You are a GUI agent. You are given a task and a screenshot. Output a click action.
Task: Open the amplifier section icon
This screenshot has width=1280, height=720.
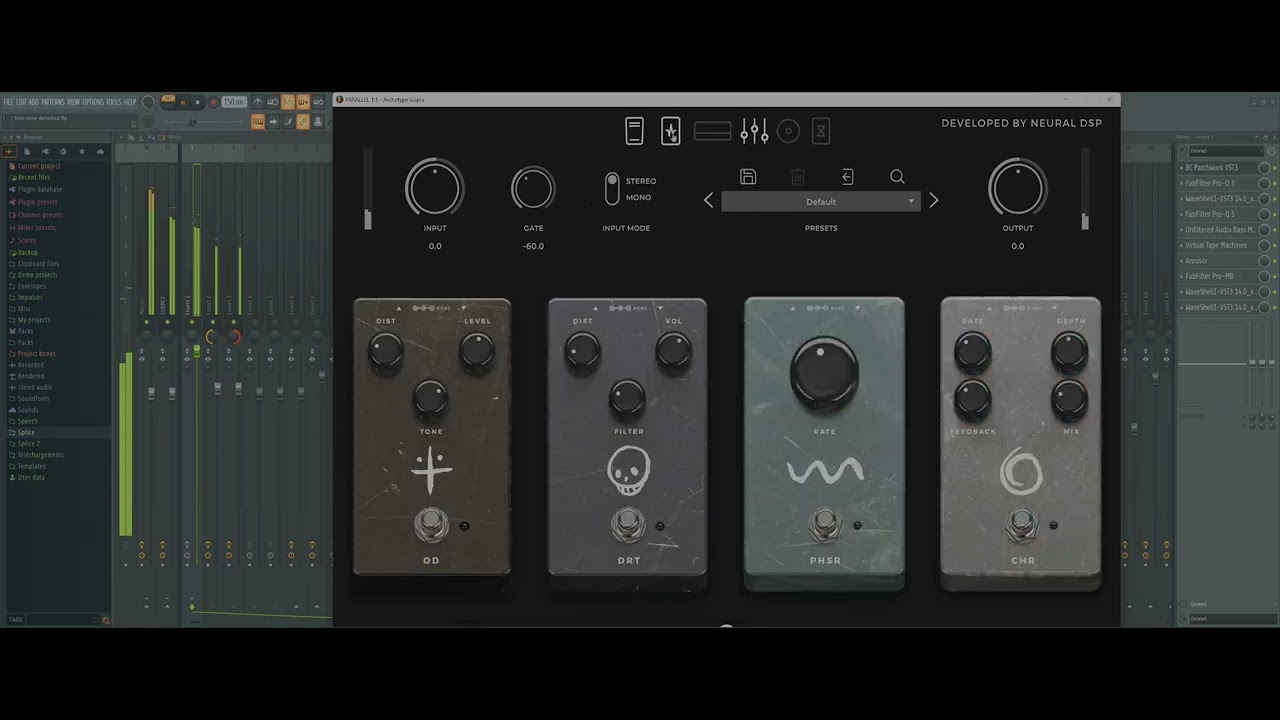pyautogui.click(x=712, y=131)
